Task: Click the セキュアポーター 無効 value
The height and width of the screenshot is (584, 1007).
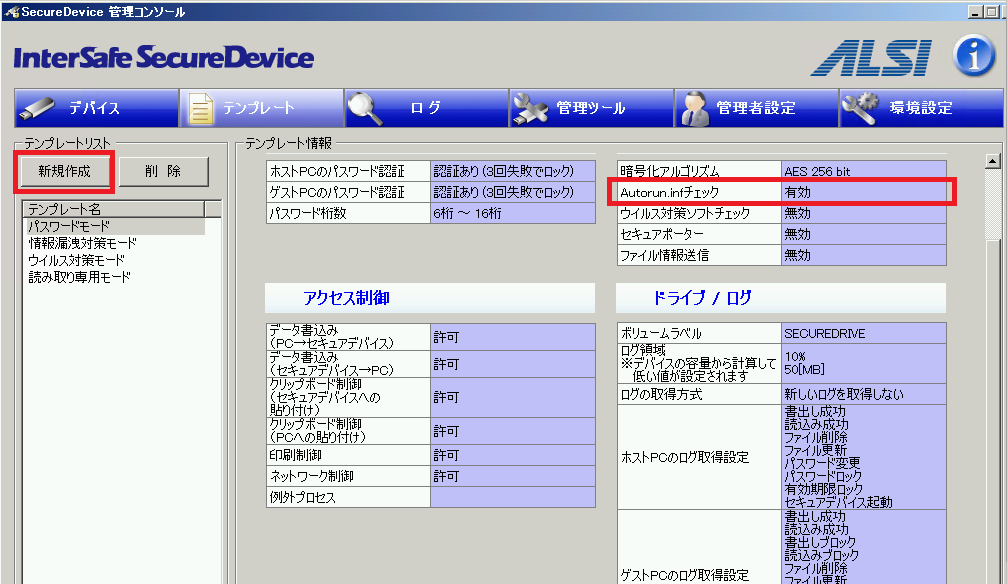Action: click(863, 234)
